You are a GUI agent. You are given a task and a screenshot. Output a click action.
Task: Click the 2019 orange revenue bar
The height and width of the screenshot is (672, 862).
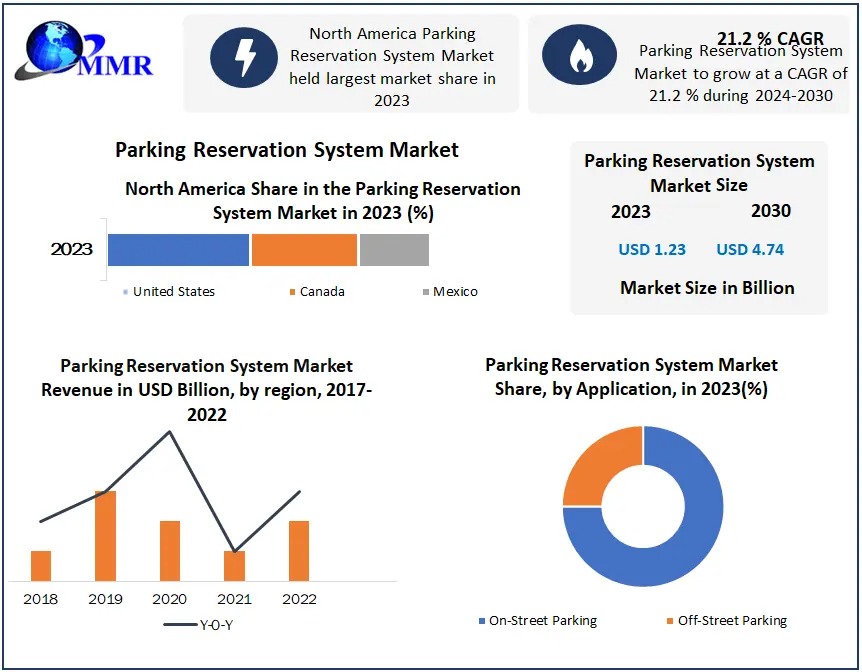(105, 536)
